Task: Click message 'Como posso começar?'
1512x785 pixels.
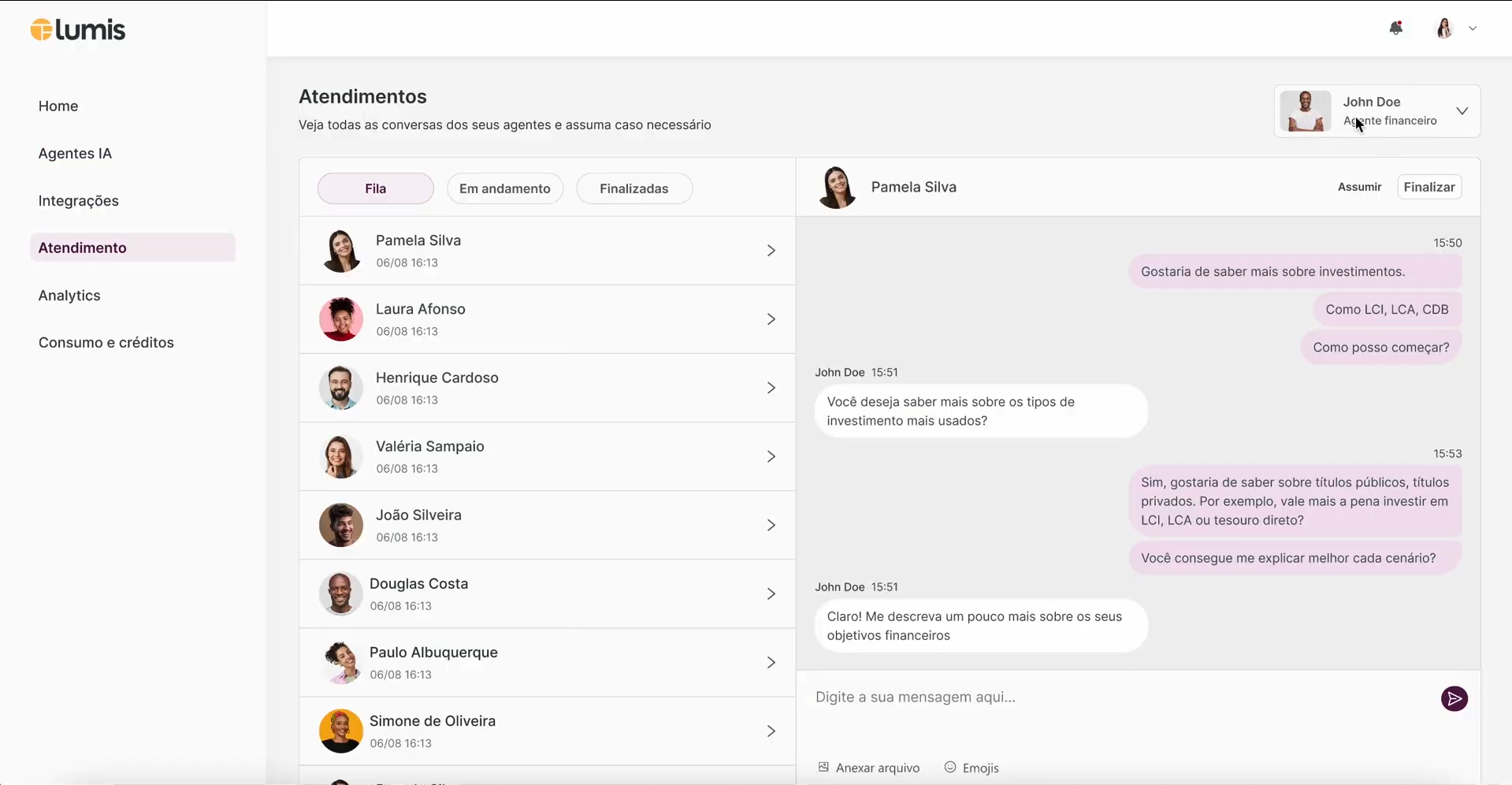Action: [1381, 347]
